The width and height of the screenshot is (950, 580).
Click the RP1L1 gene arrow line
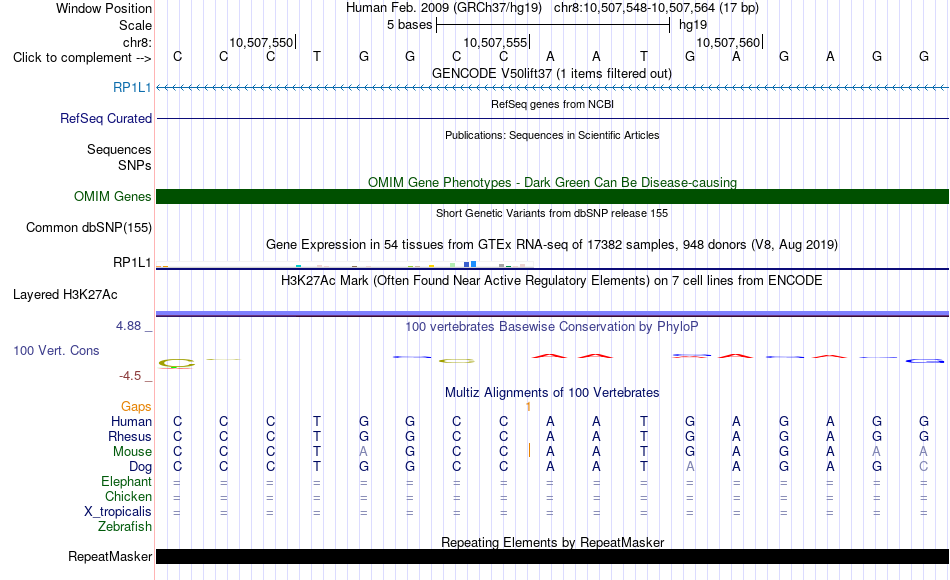[553, 88]
